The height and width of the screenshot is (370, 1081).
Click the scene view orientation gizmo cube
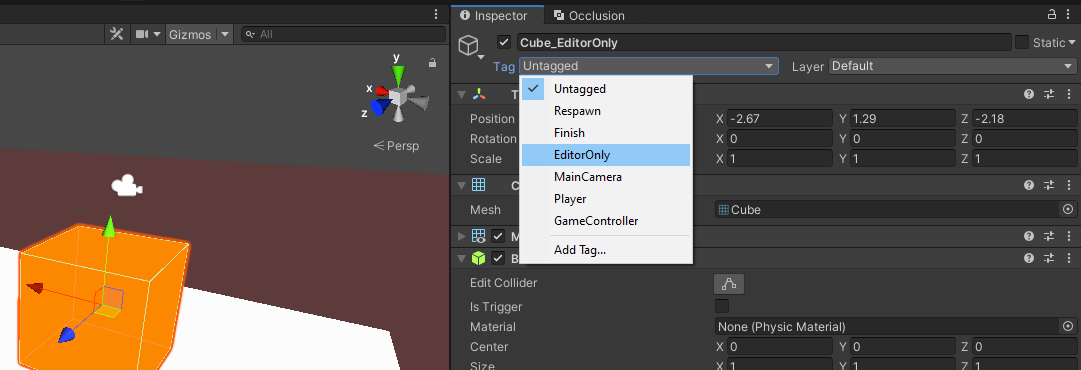[x=398, y=96]
